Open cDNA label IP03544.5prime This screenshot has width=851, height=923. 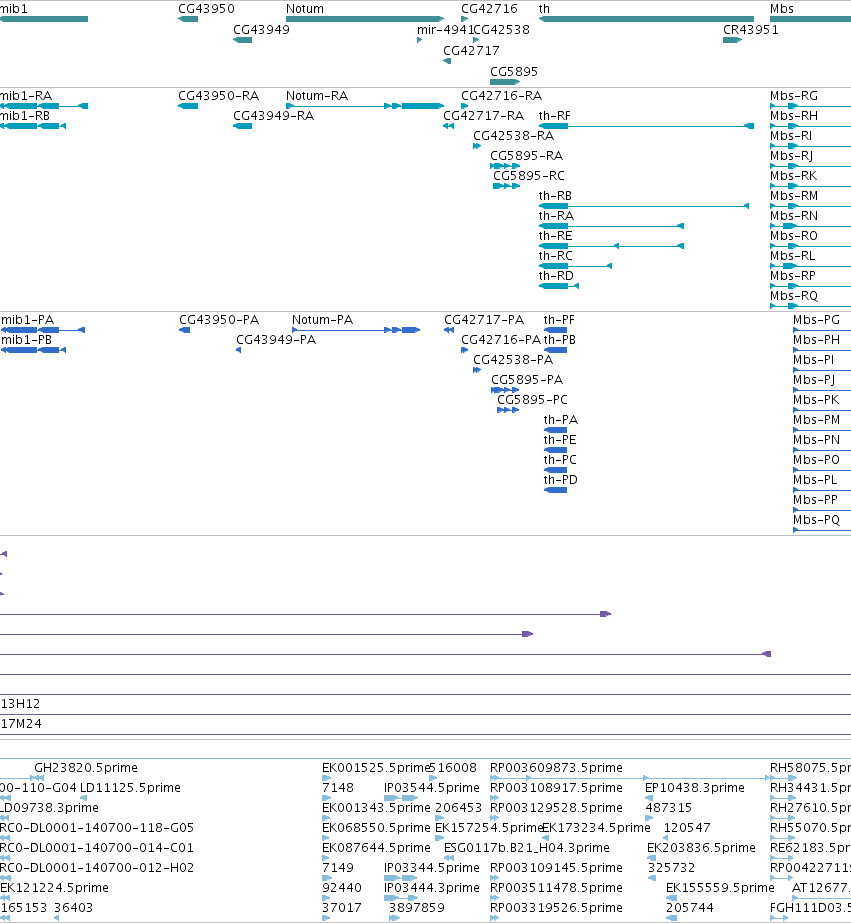pyautogui.click(x=431, y=788)
